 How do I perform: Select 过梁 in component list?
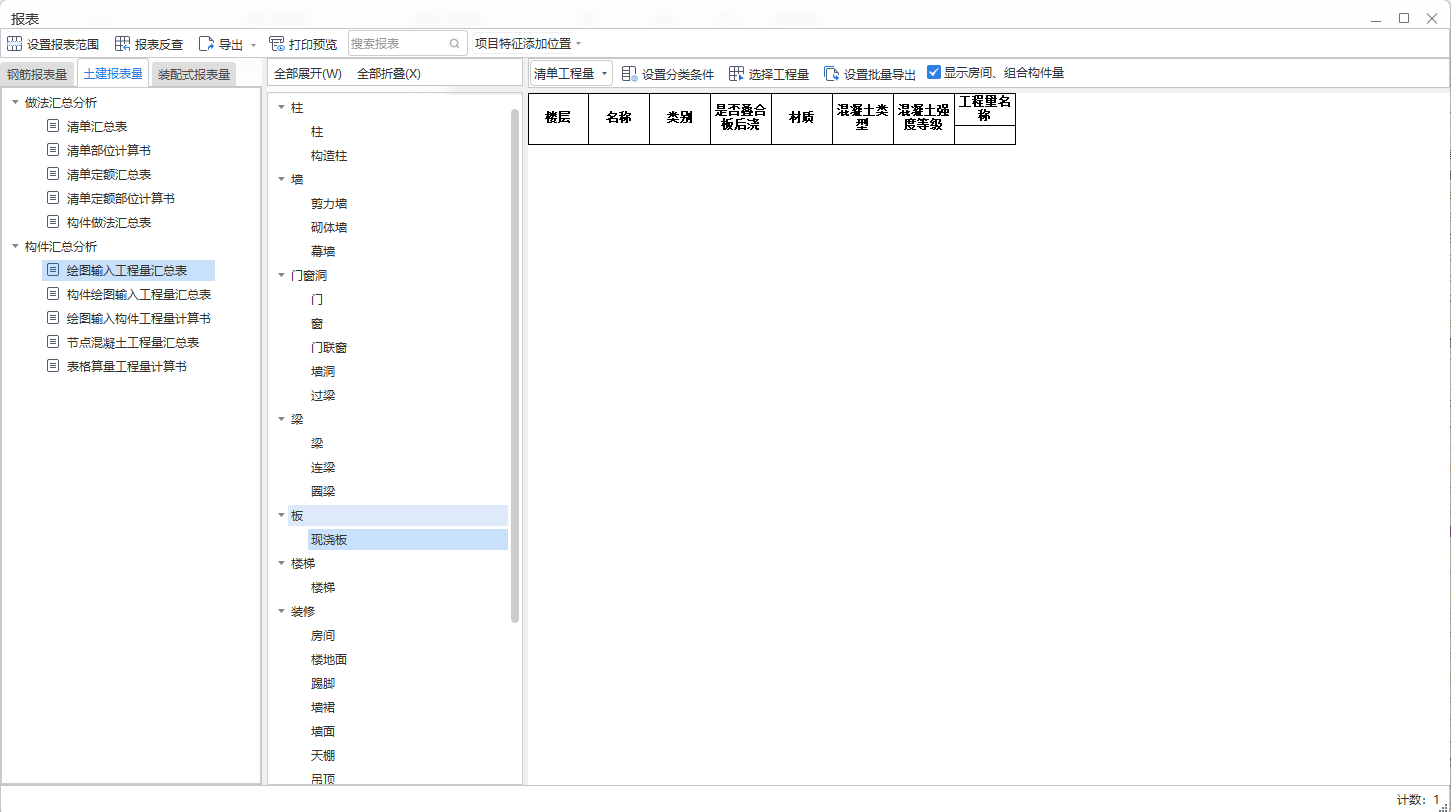click(323, 395)
